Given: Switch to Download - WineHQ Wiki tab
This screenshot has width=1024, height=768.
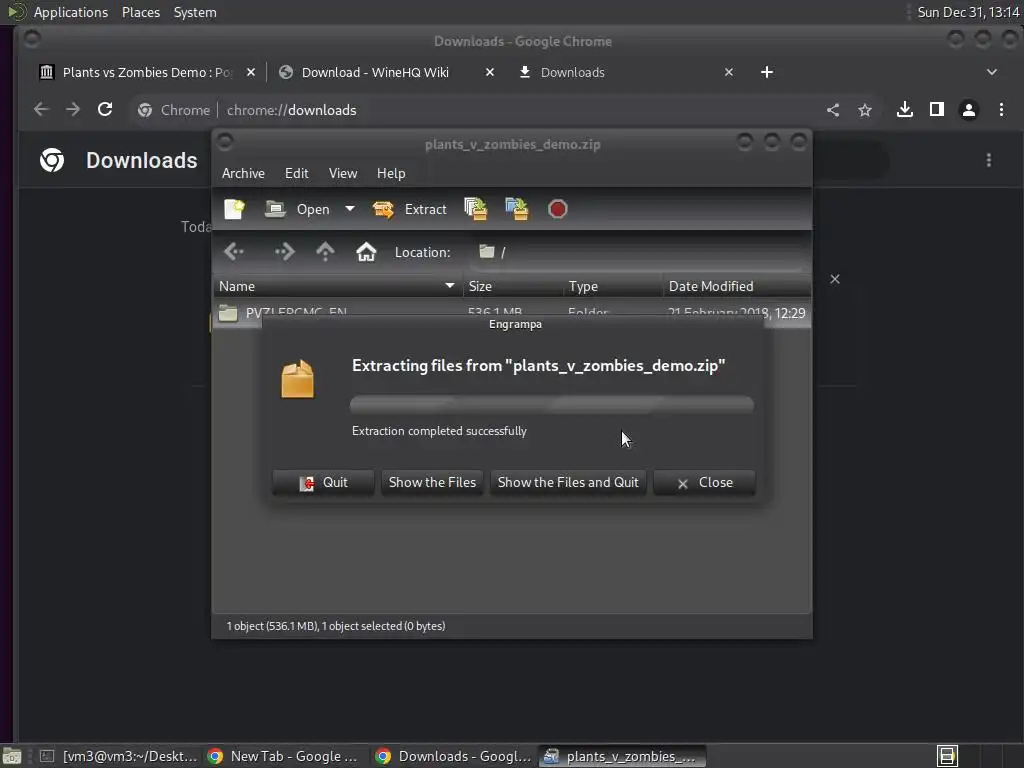Looking at the screenshot, I should [x=375, y=72].
